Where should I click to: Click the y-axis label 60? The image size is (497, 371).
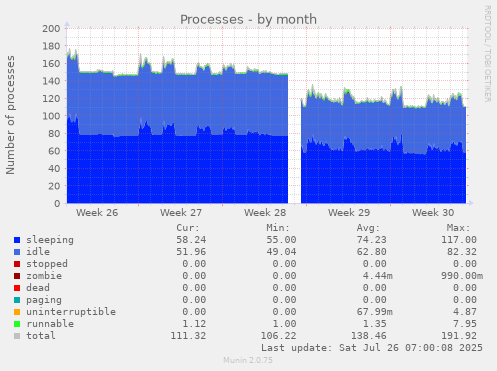[54, 151]
